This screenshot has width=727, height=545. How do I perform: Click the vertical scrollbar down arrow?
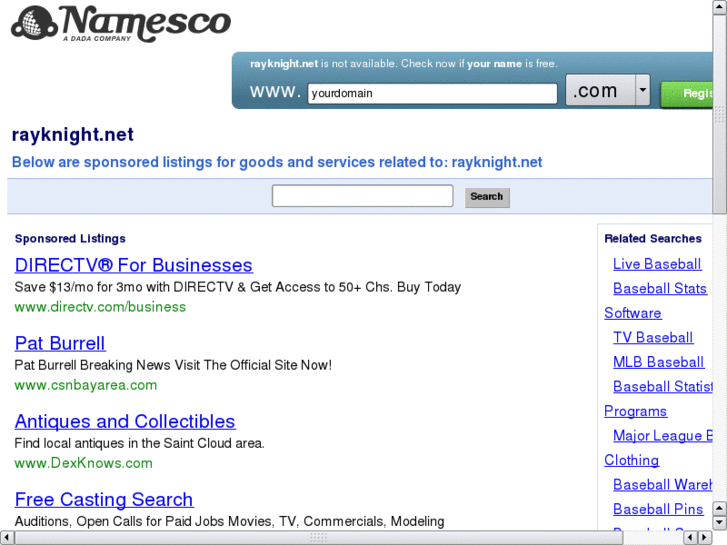pos(720,523)
